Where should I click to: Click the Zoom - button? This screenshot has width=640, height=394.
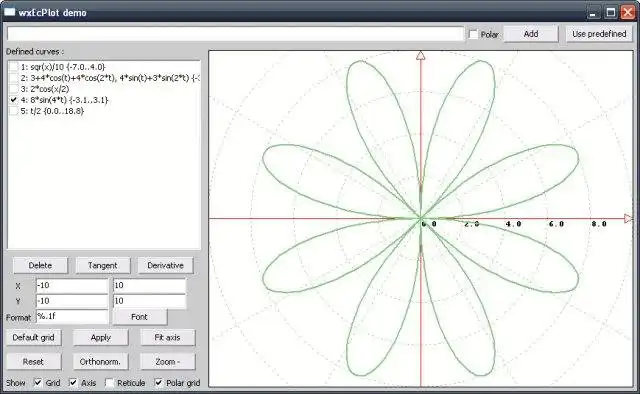pyautogui.click(x=167, y=362)
